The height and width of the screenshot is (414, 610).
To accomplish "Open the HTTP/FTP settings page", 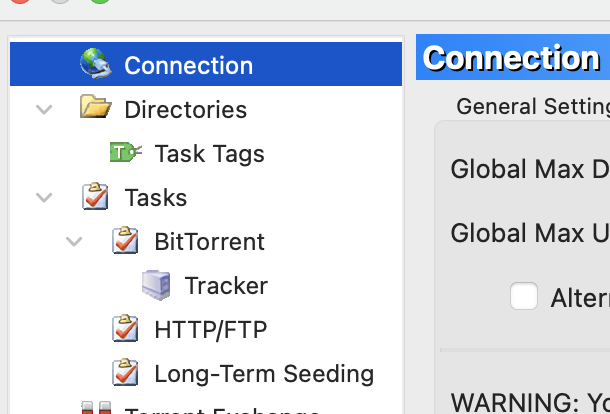I will [210, 329].
